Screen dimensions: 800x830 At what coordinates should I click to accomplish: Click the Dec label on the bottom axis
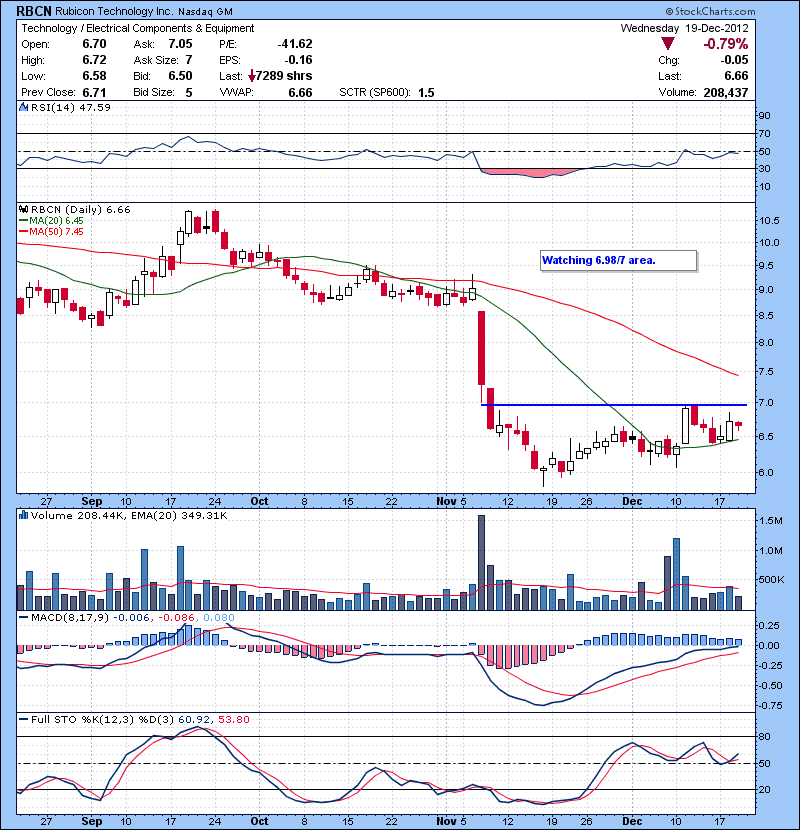[x=632, y=821]
